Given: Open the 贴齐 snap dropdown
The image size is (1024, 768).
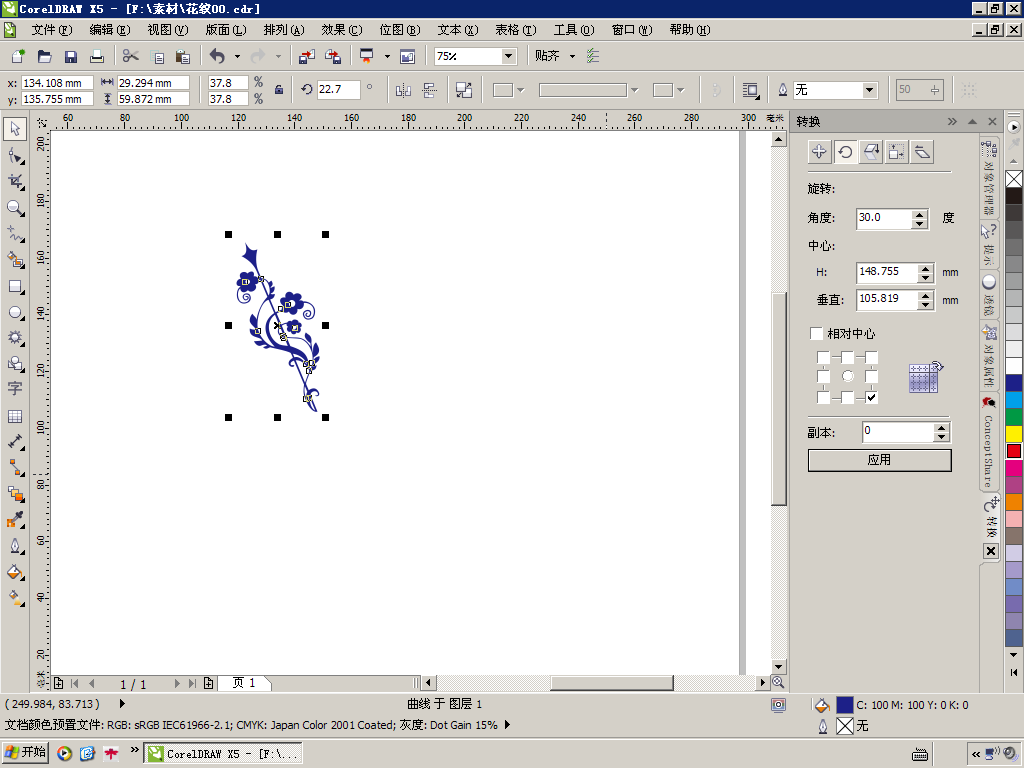Looking at the screenshot, I should pyautogui.click(x=573, y=56).
